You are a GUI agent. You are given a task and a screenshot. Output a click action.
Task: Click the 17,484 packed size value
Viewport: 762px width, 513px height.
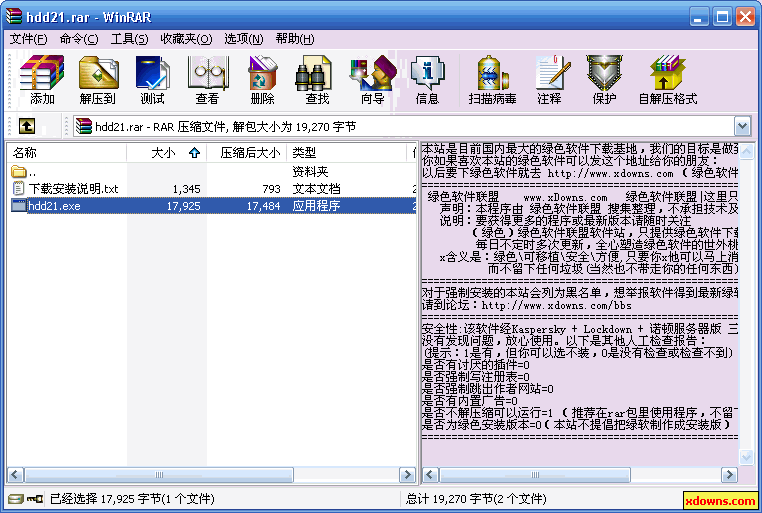coord(263,206)
